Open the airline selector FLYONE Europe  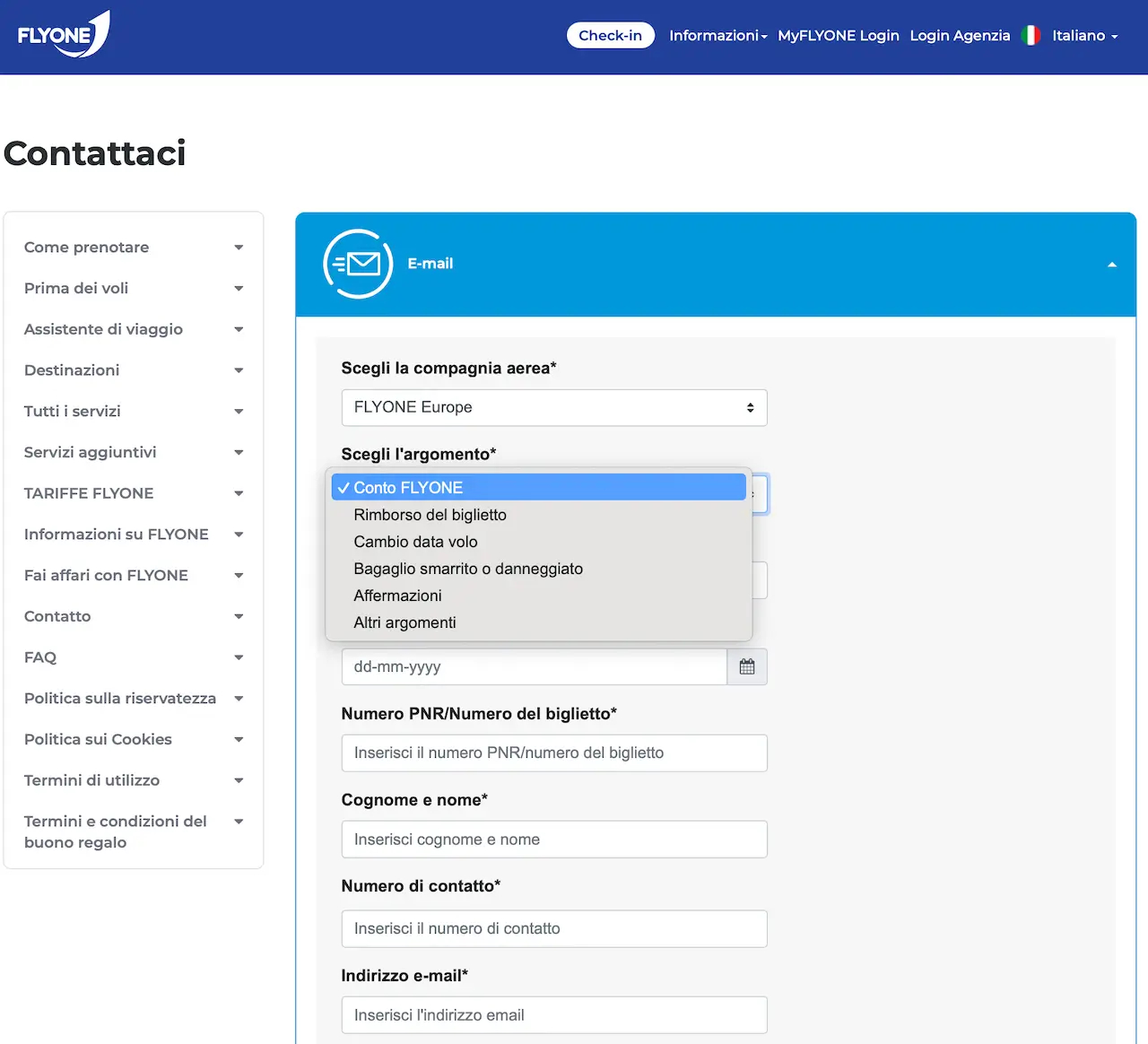coord(554,407)
